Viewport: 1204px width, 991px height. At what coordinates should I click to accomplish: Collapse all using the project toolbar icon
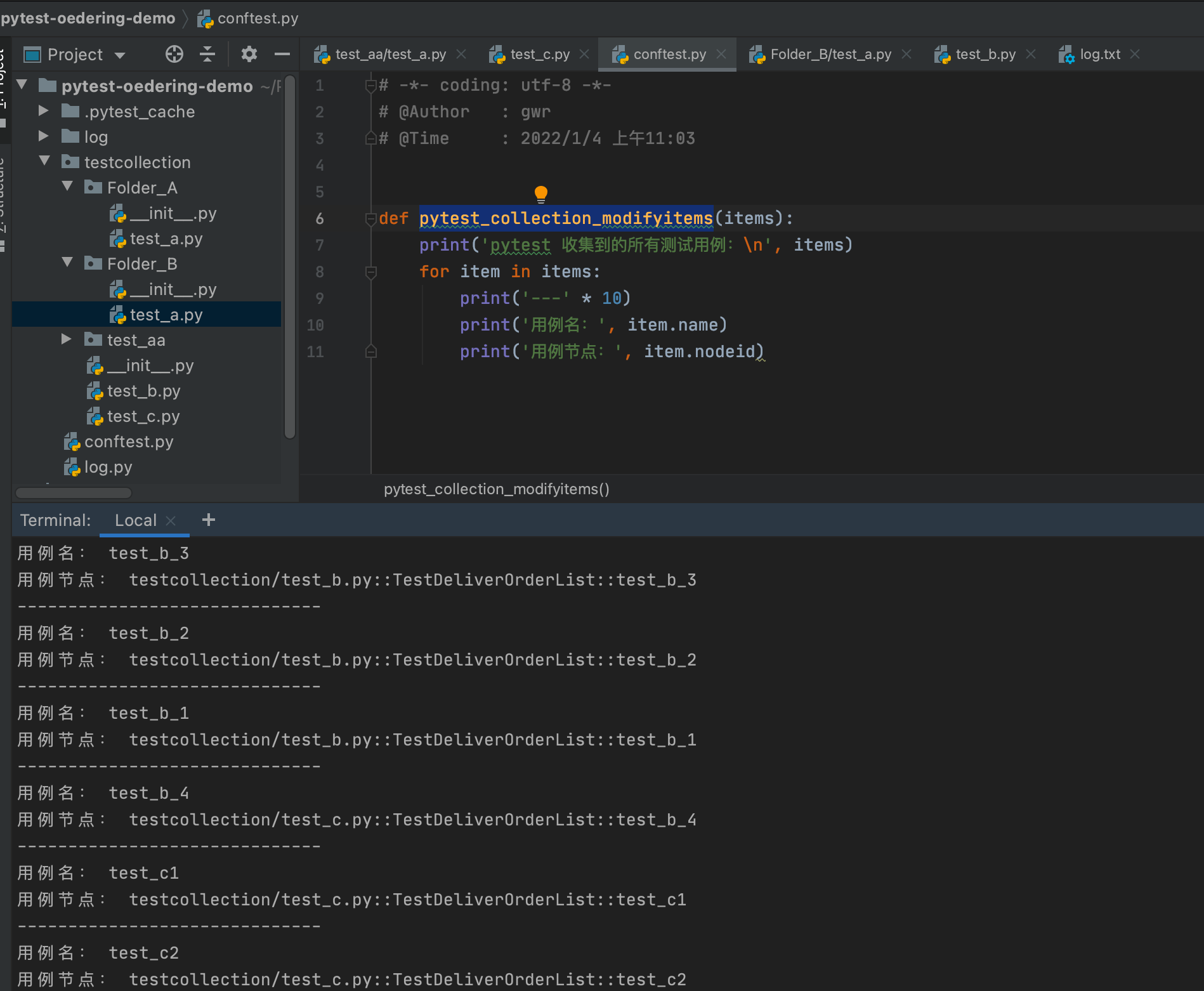(x=207, y=55)
